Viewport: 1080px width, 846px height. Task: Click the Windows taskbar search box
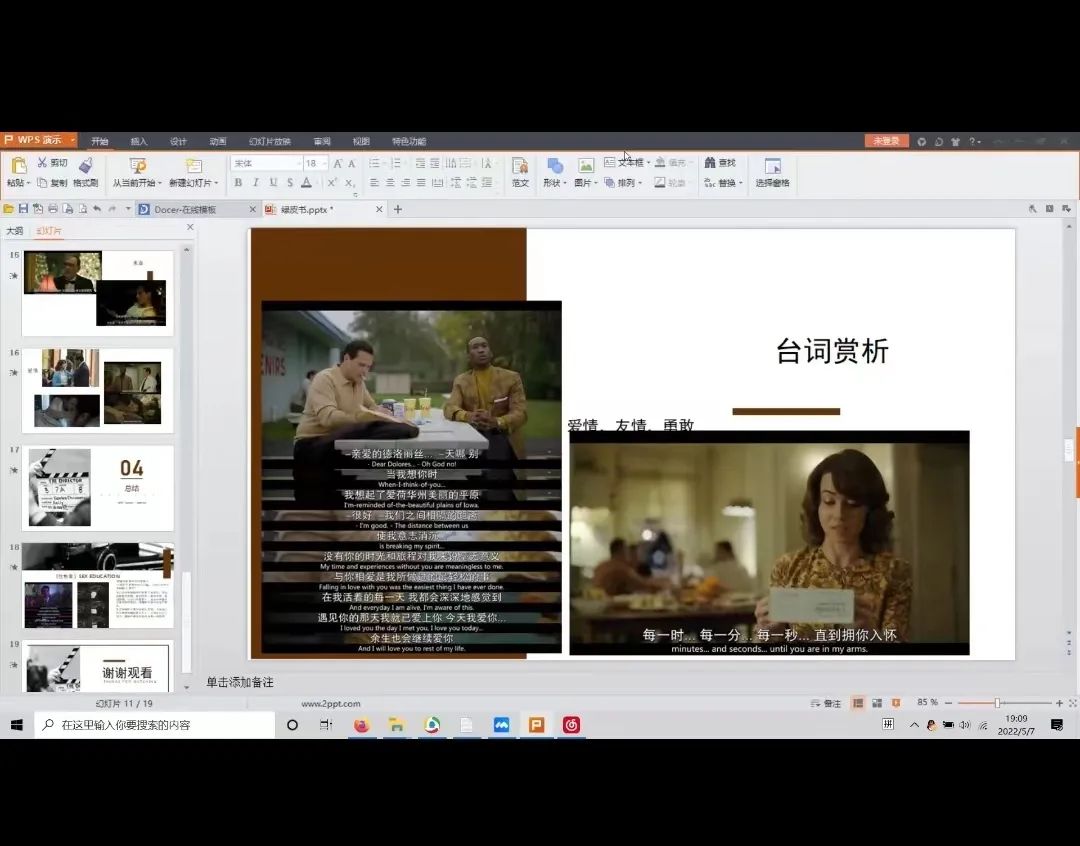pos(155,725)
